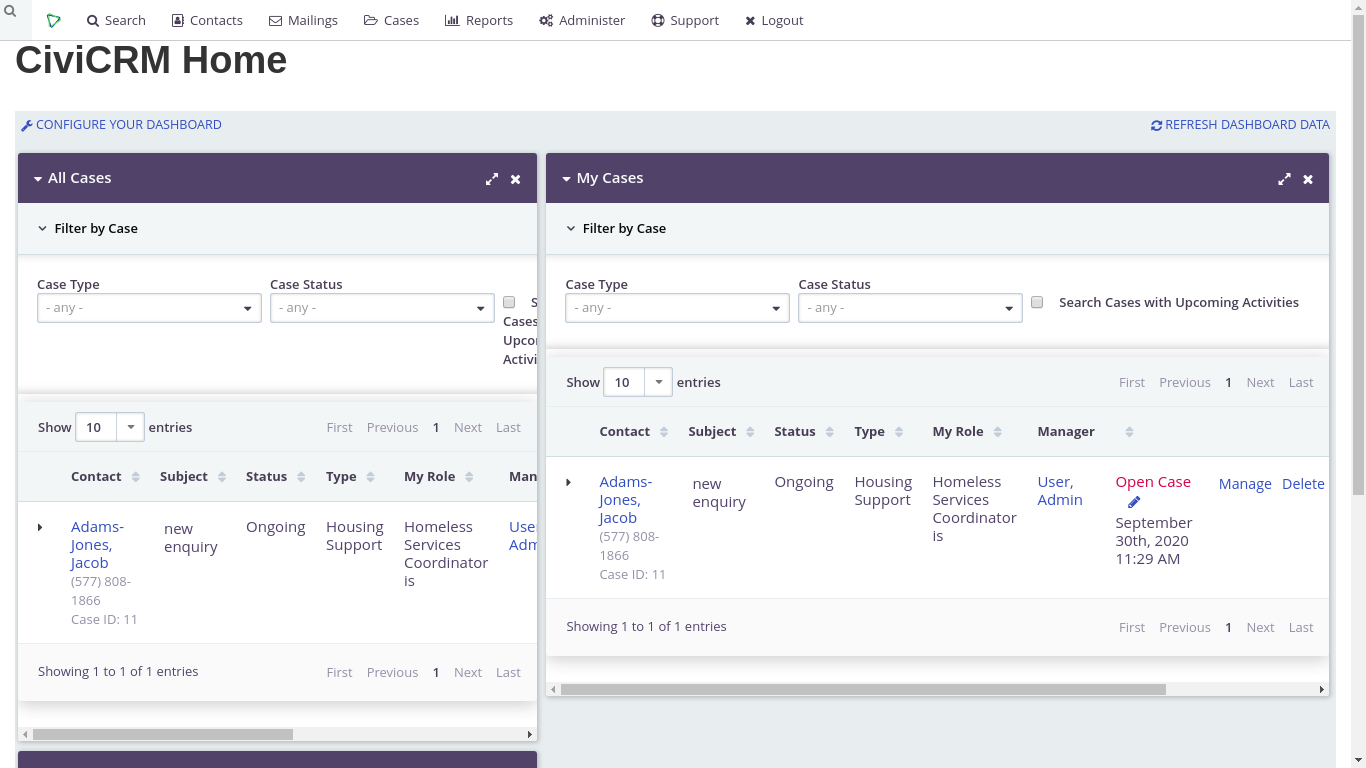
Task: Tick the upcoming activities checkbox in All Cases
Action: (509, 302)
